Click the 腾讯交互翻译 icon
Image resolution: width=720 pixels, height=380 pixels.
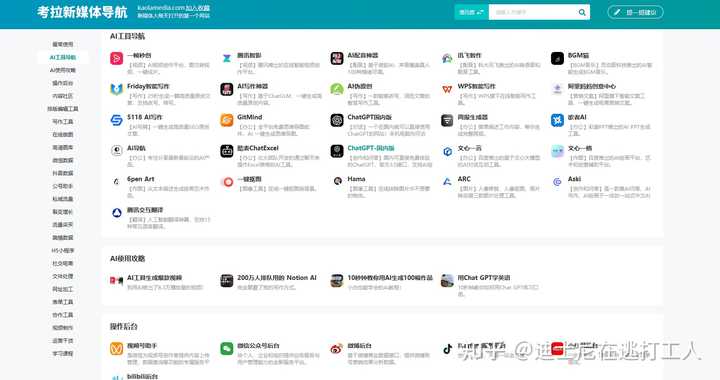(x=117, y=213)
